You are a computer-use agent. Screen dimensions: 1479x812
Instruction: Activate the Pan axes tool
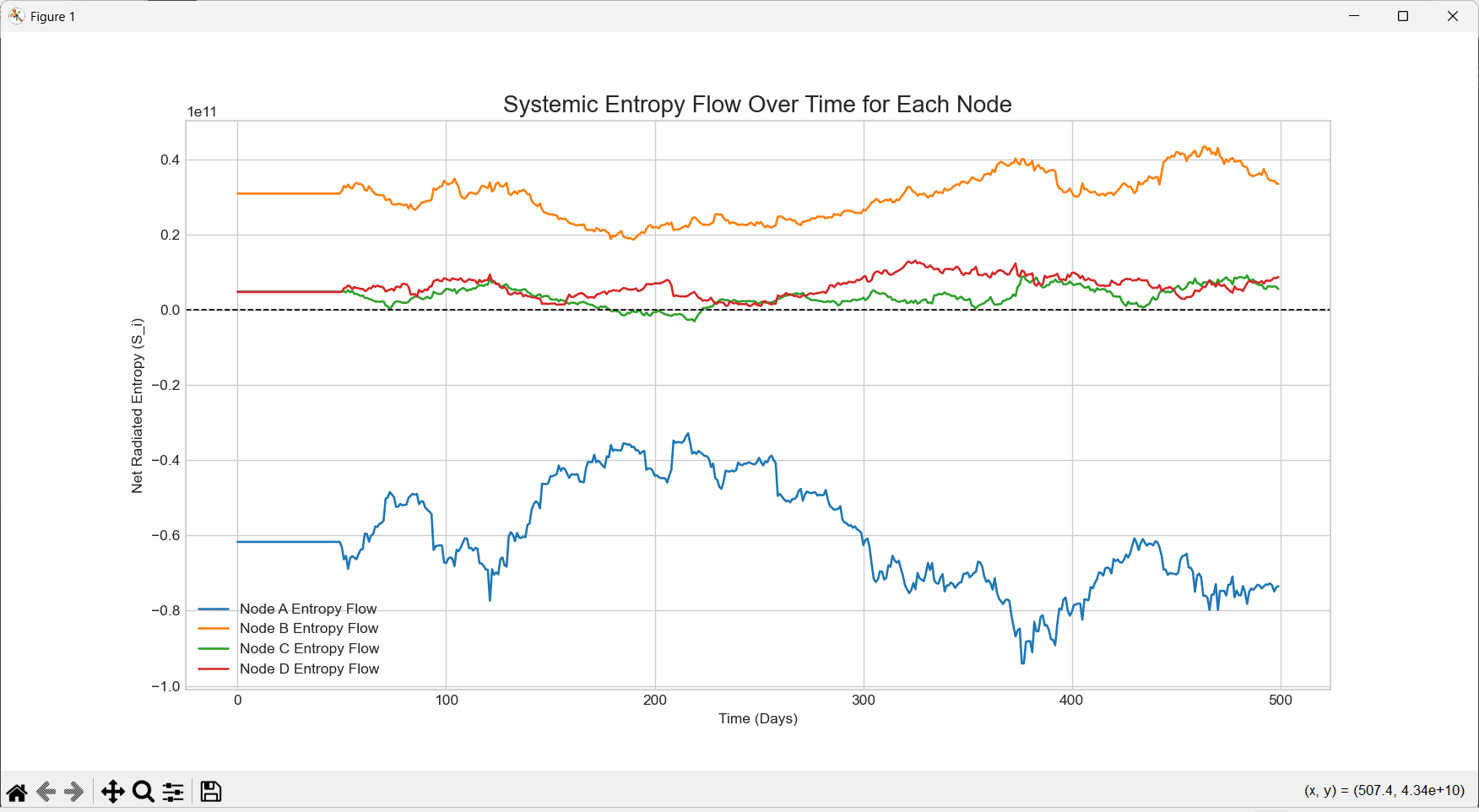tap(112, 792)
